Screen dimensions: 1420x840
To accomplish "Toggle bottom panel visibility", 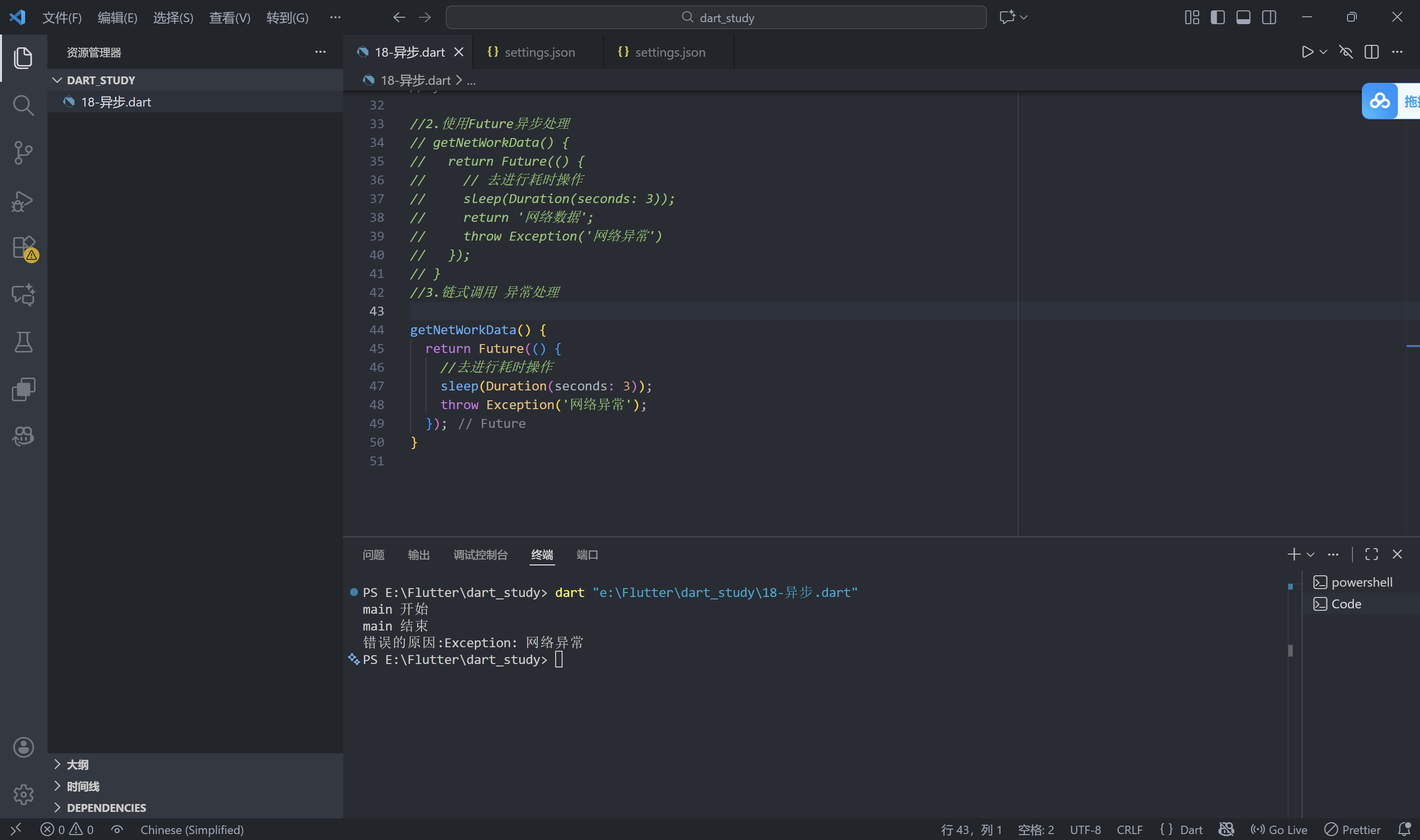I will coord(1243,18).
